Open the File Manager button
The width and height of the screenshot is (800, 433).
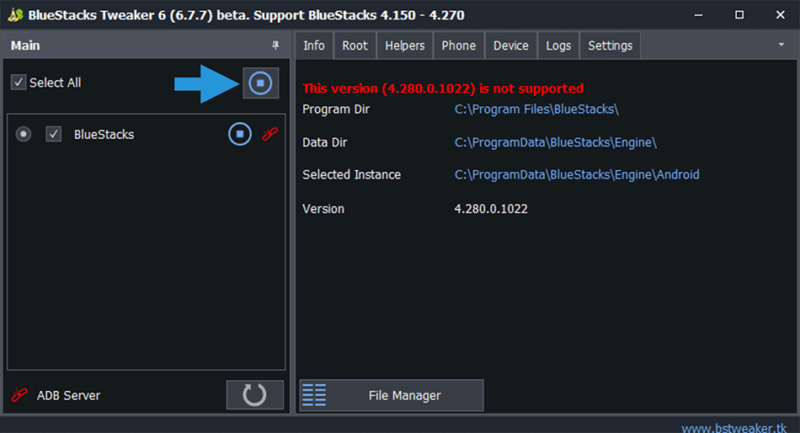point(391,395)
